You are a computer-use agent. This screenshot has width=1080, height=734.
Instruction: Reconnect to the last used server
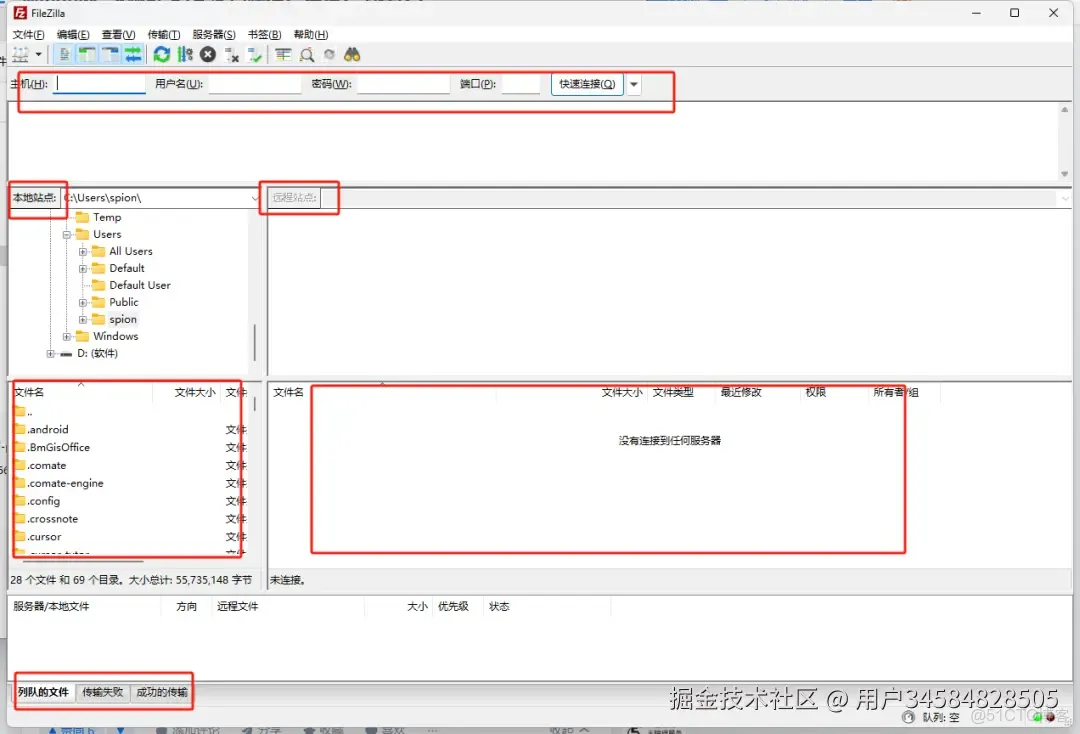point(256,55)
